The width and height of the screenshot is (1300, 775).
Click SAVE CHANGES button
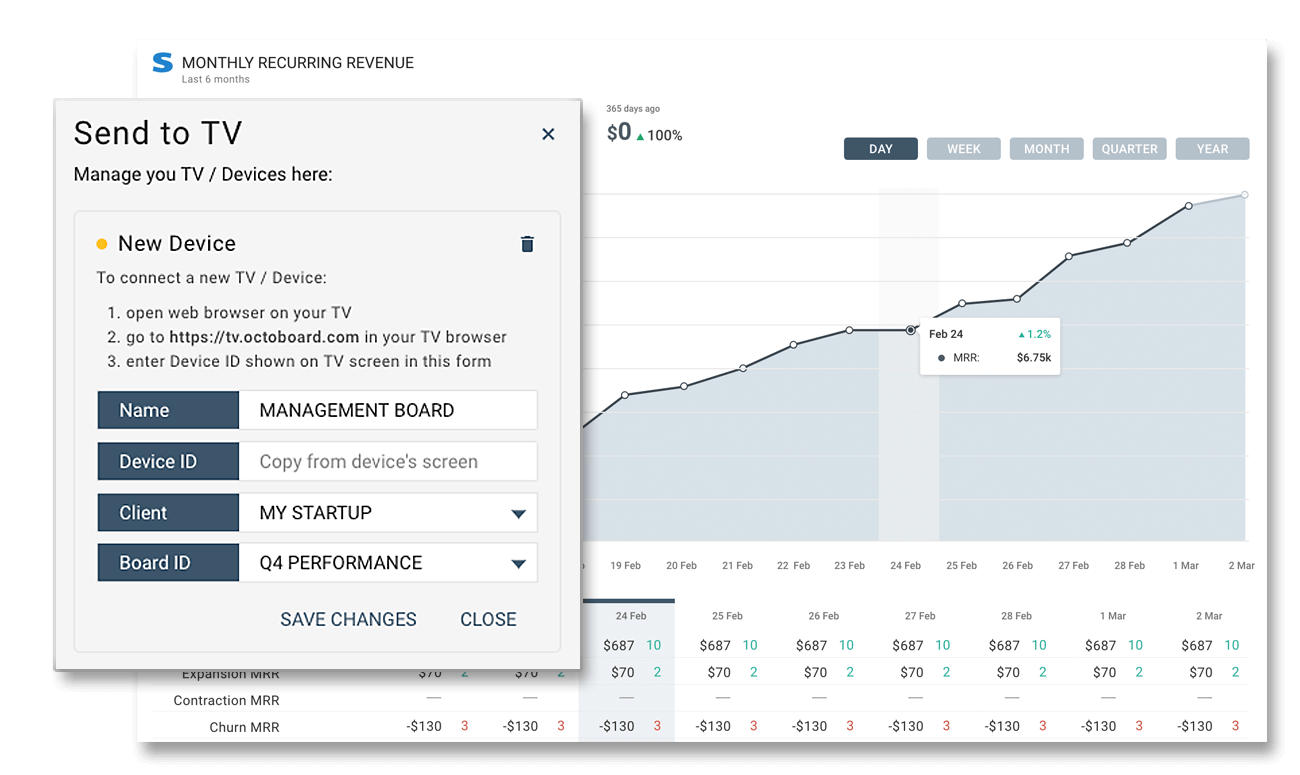coord(348,619)
